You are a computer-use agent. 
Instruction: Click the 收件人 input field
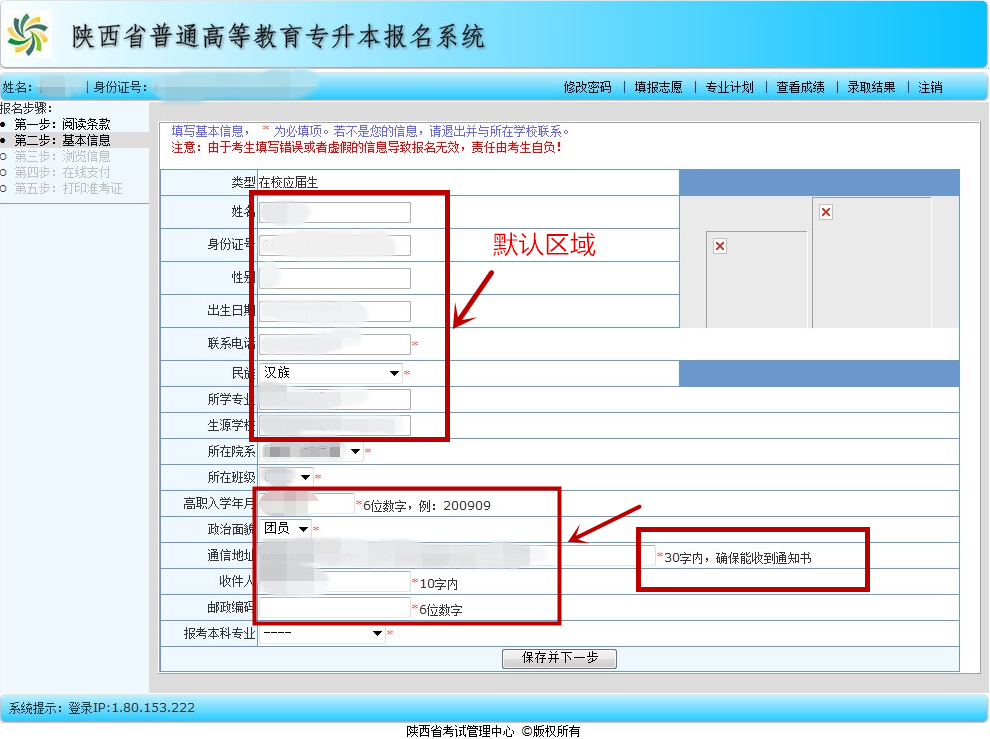(x=335, y=581)
